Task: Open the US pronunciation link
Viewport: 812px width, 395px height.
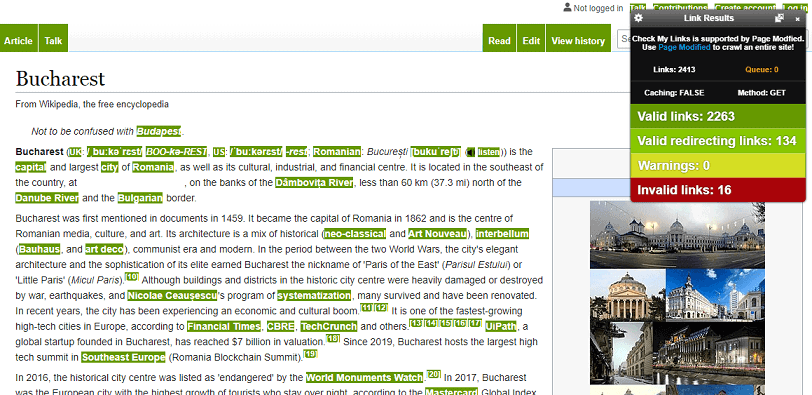Action: pos(219,152)
